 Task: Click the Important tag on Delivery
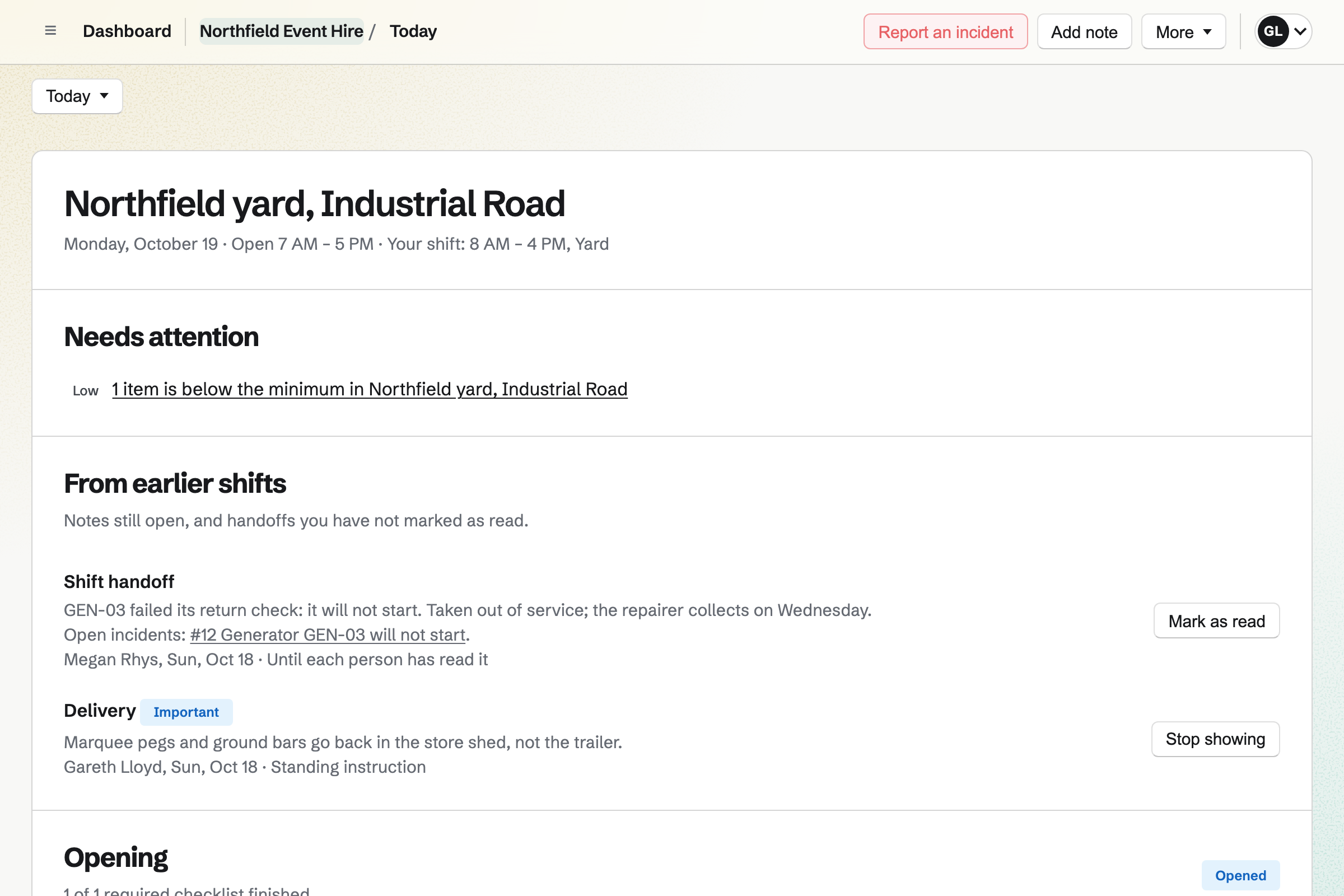(x=186, y=712)
